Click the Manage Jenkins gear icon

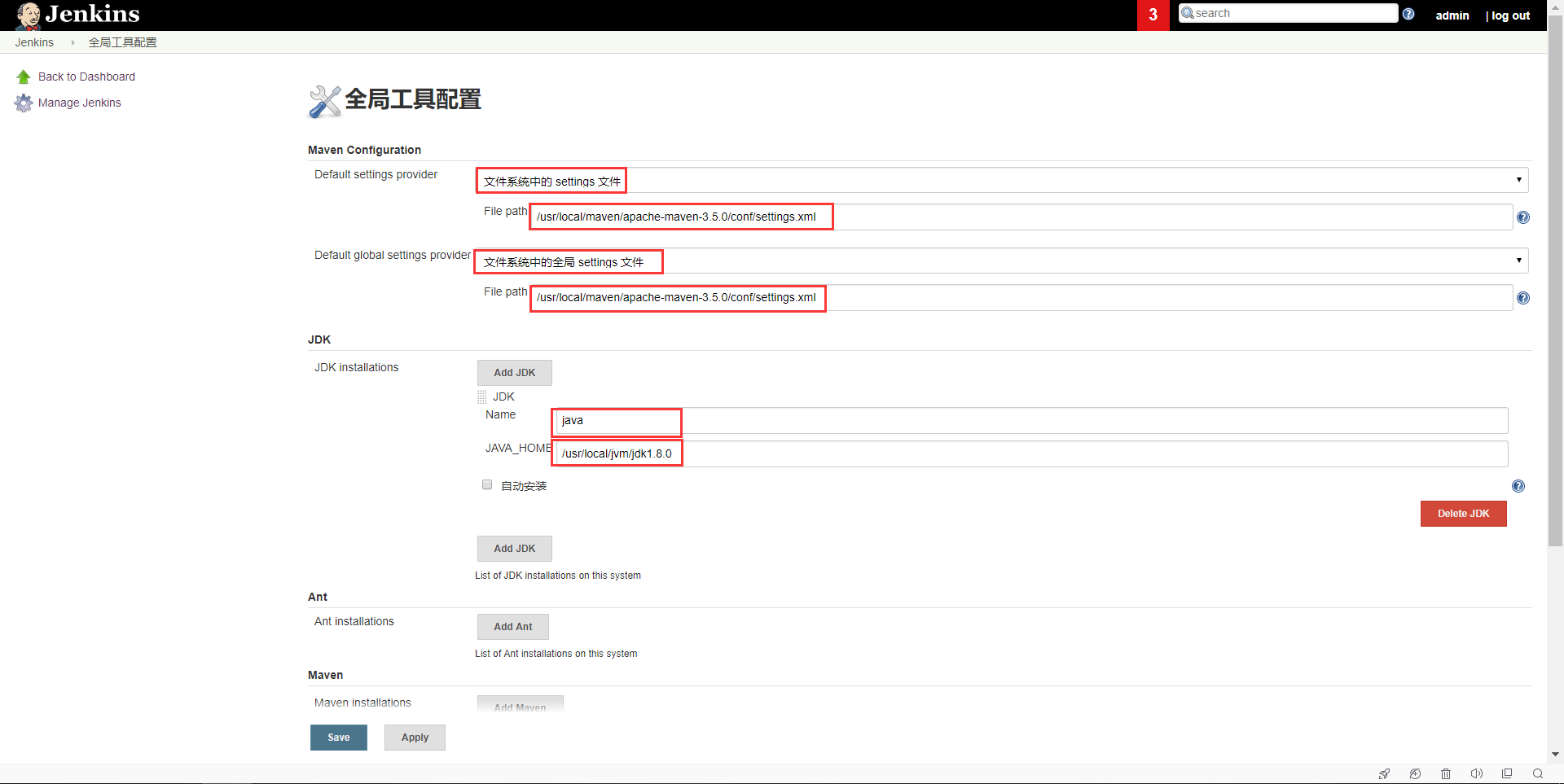pos(24,103)
